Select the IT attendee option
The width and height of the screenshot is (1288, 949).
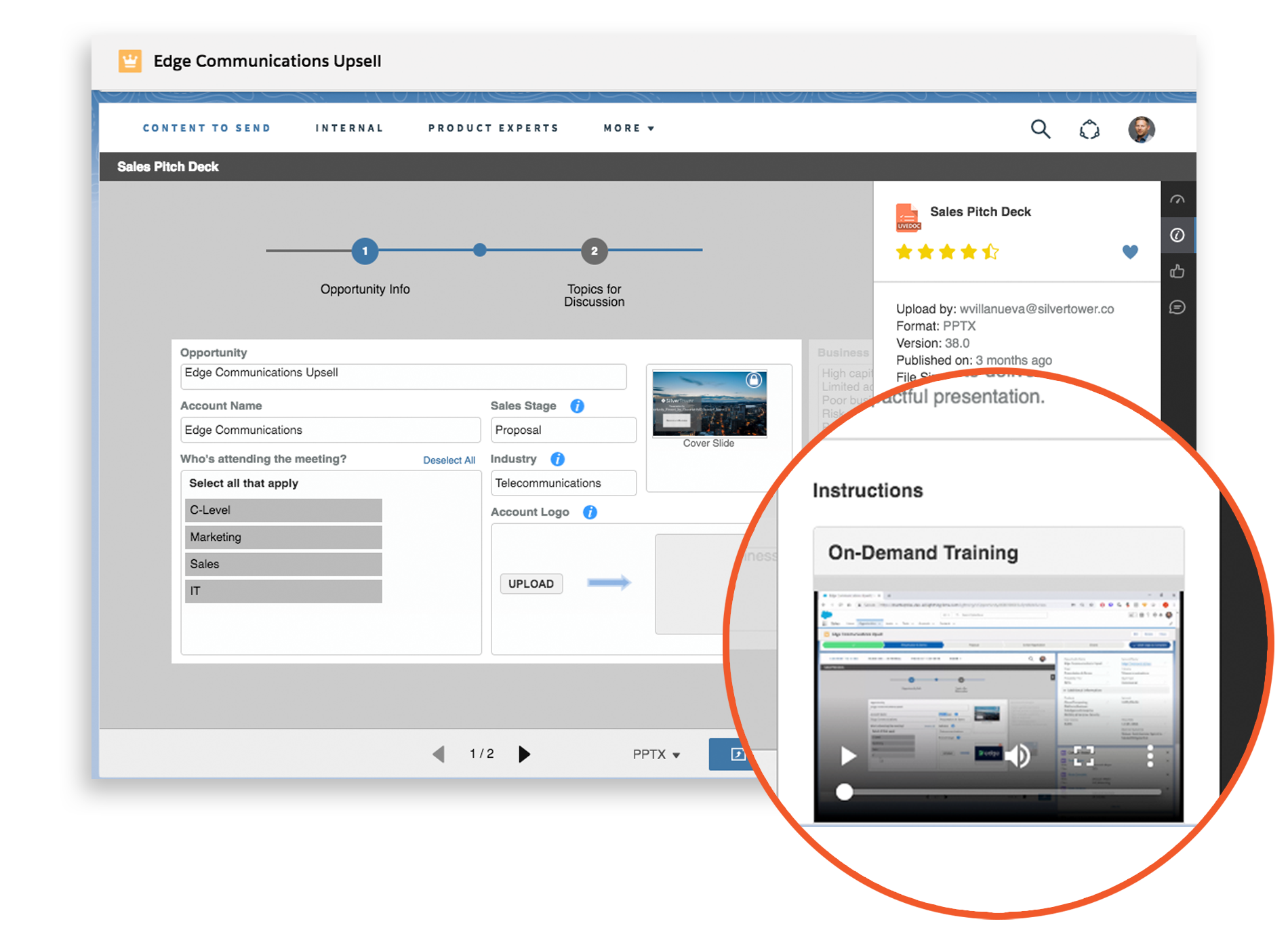(283, 591)
